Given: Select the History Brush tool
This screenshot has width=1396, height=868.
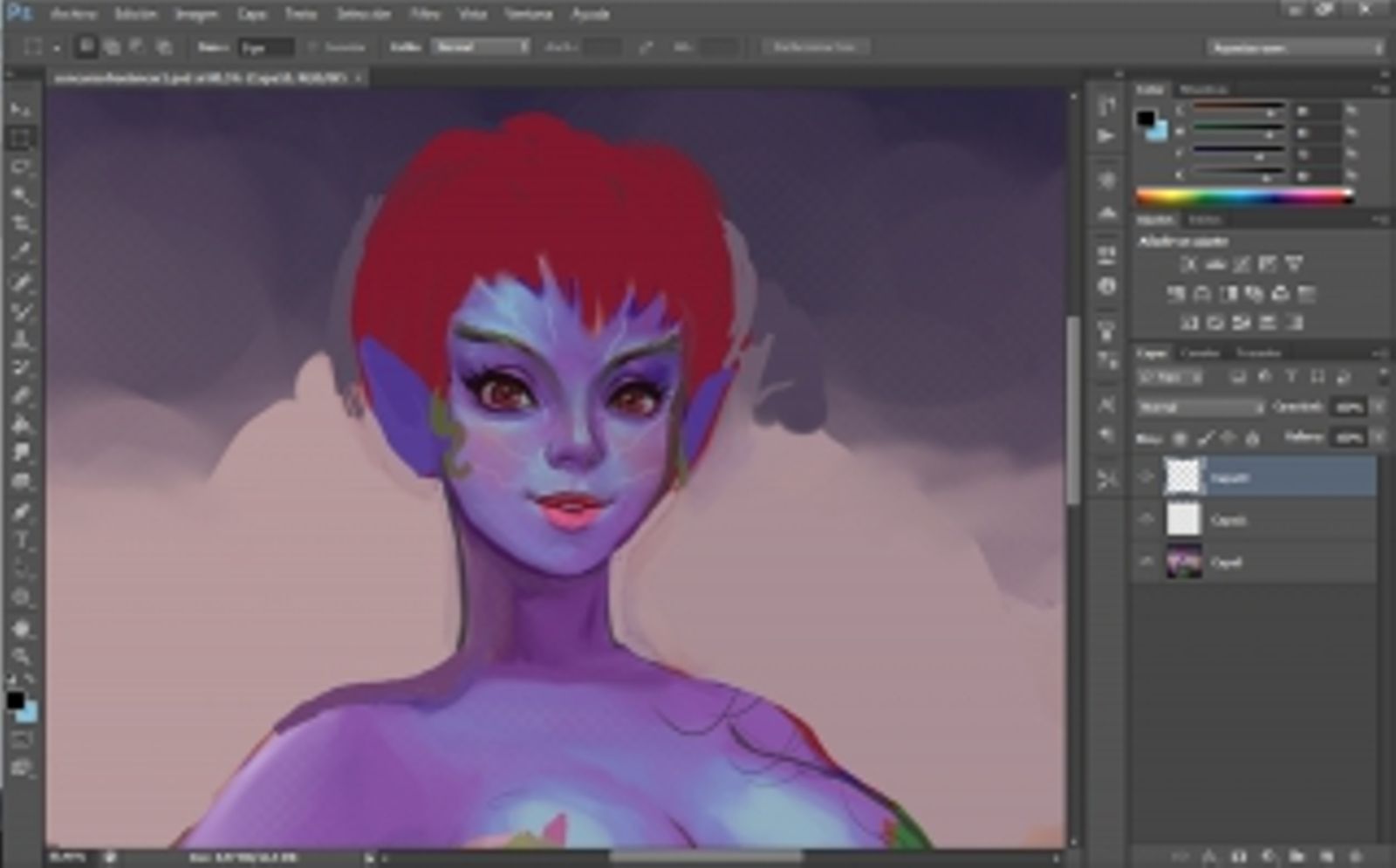Looking at the screenshot, I should 21,368.
